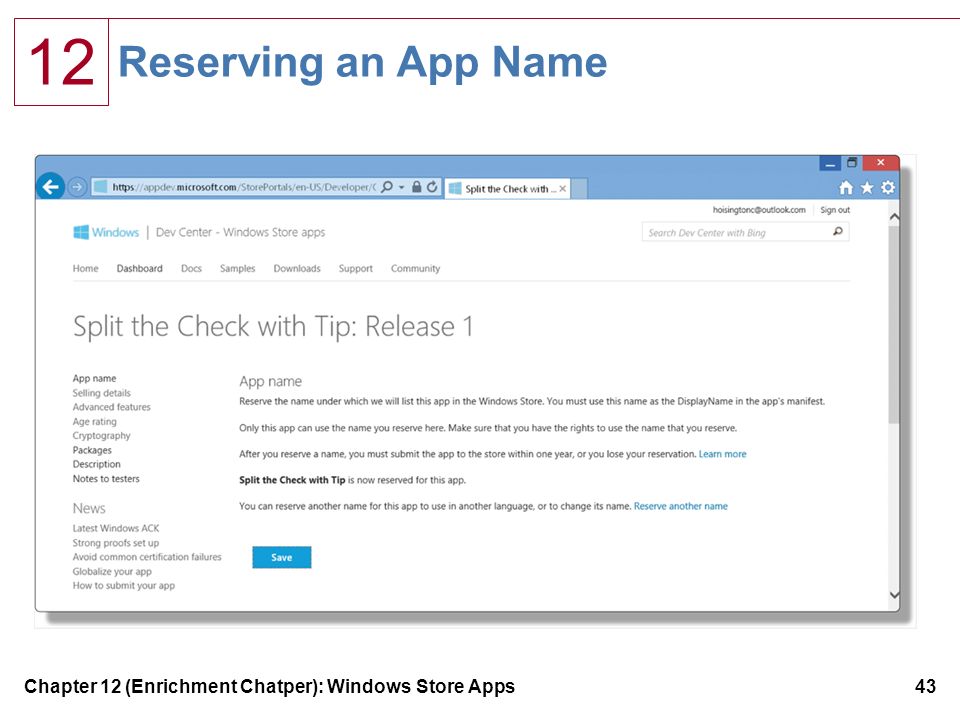
Task: Open Latest Windows ACK news link
Action: click(116, 528)
